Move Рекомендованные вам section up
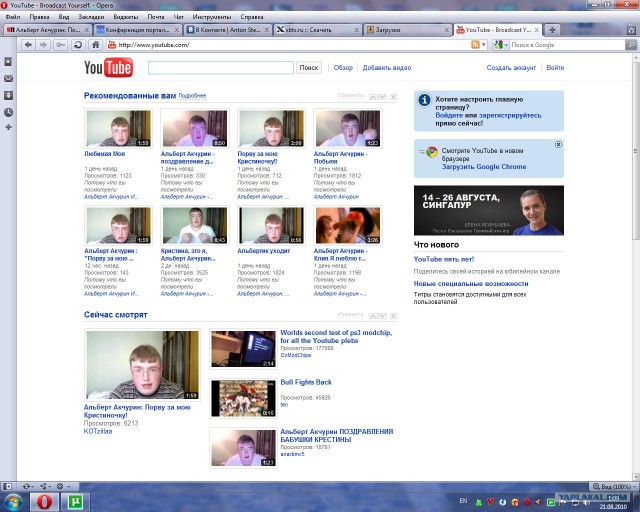 point(373,97)
